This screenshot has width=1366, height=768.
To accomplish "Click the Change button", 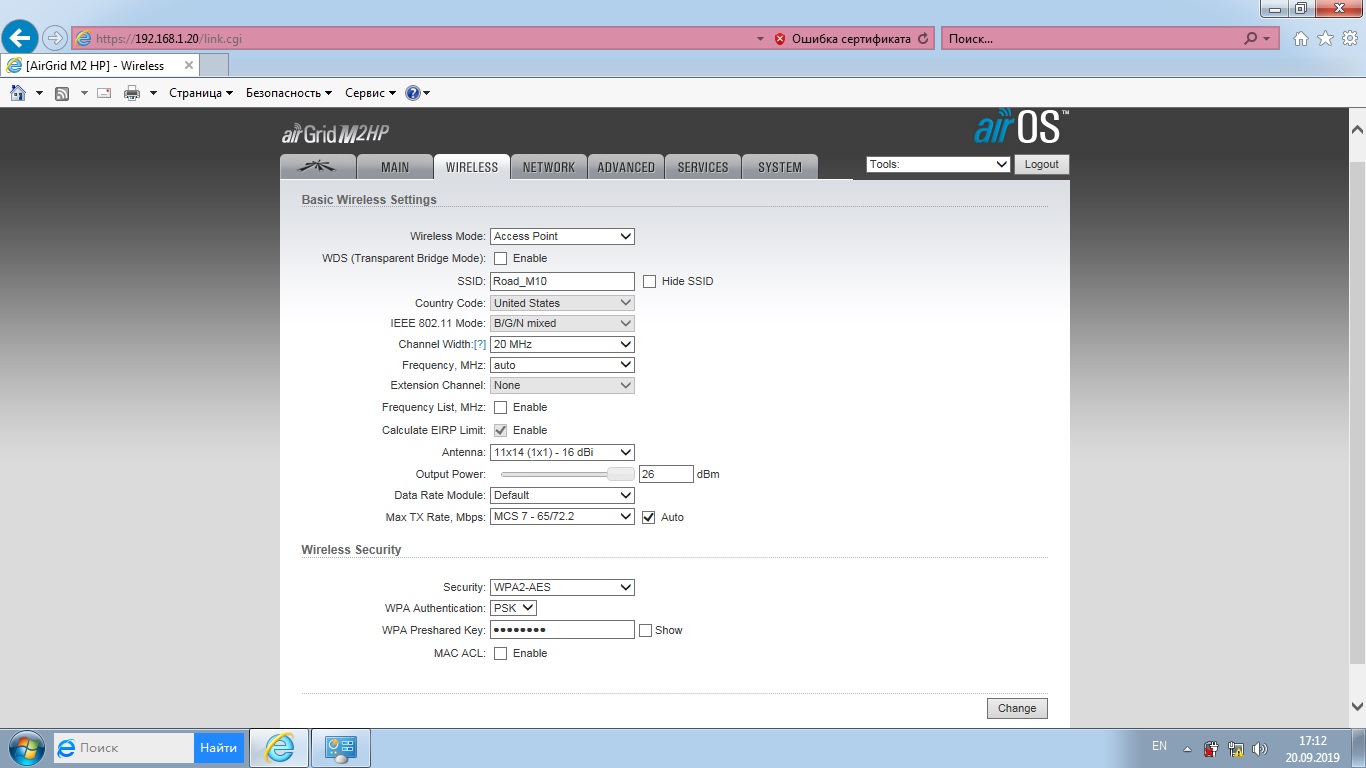I will pos(1017,708).
